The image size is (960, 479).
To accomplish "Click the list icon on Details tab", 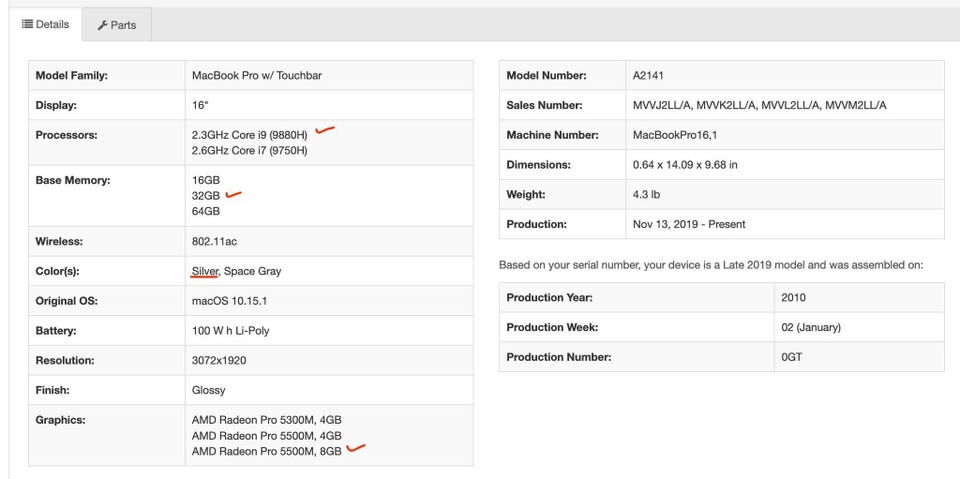I will click(27, 25).
